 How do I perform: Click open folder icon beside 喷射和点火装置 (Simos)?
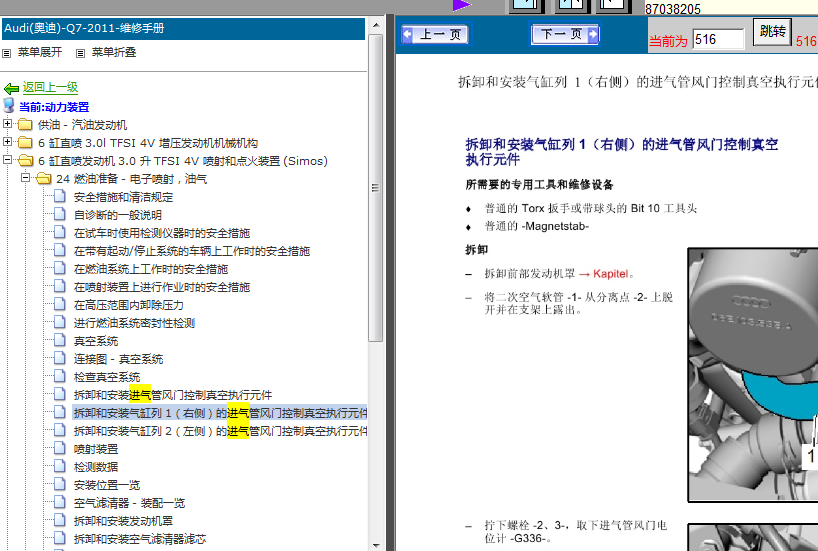click(x=26, y=160)
